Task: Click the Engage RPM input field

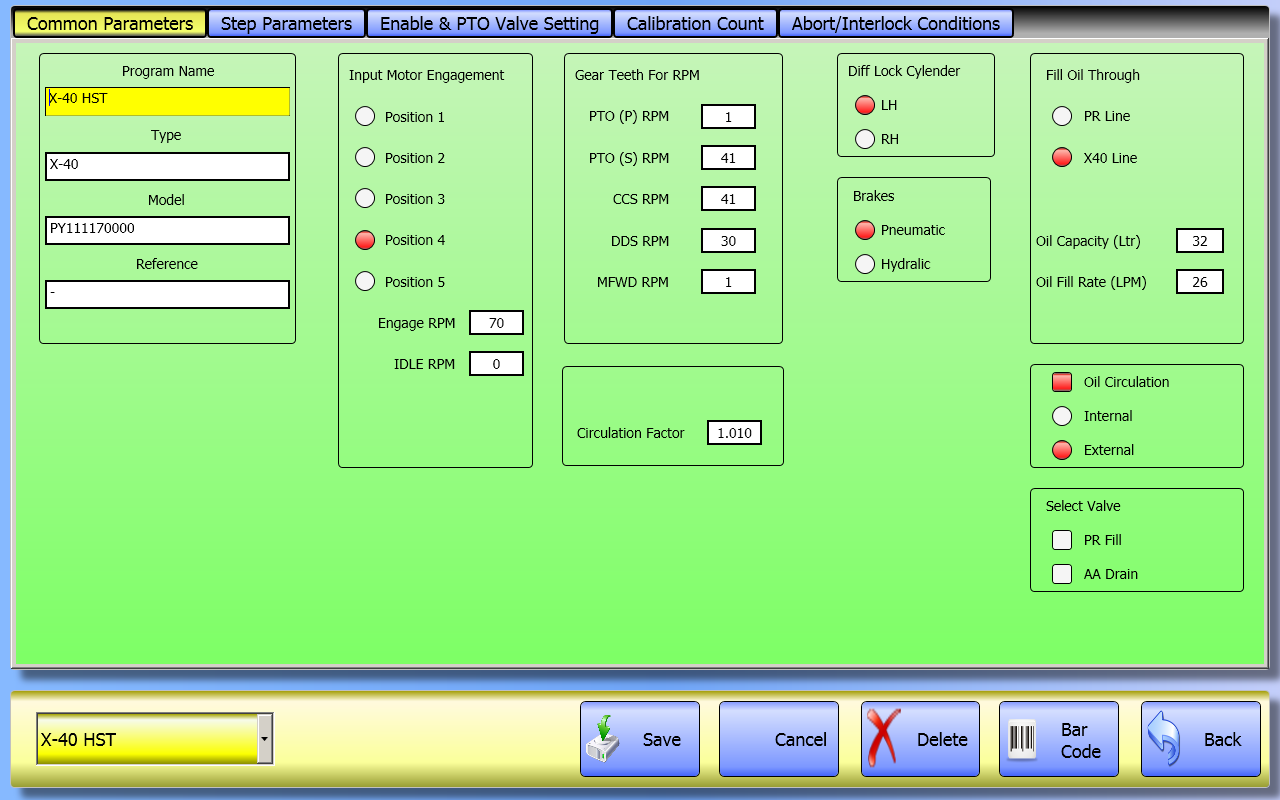Action: (496, 323)
